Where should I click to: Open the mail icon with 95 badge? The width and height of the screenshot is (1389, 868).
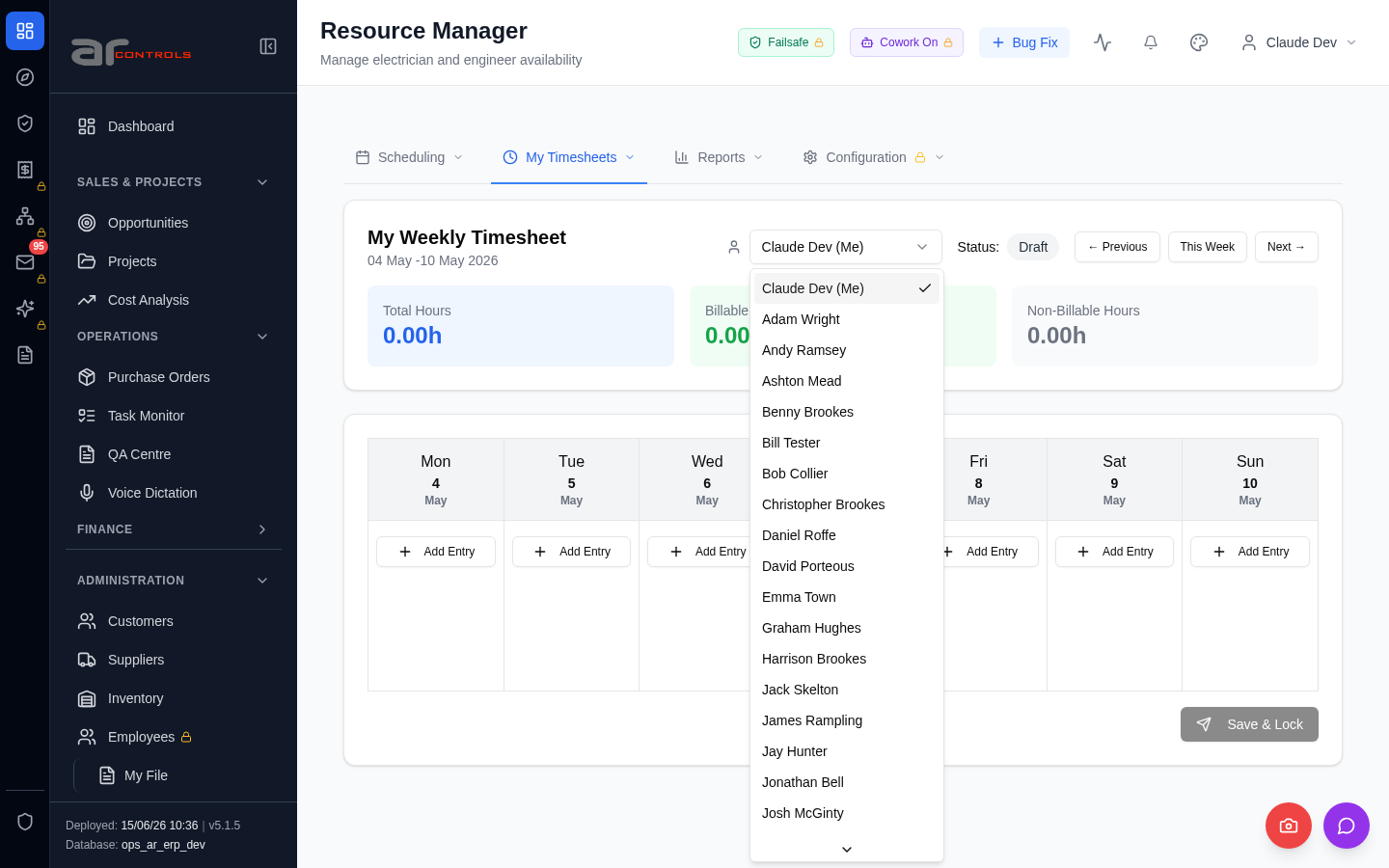coord(25,262)
